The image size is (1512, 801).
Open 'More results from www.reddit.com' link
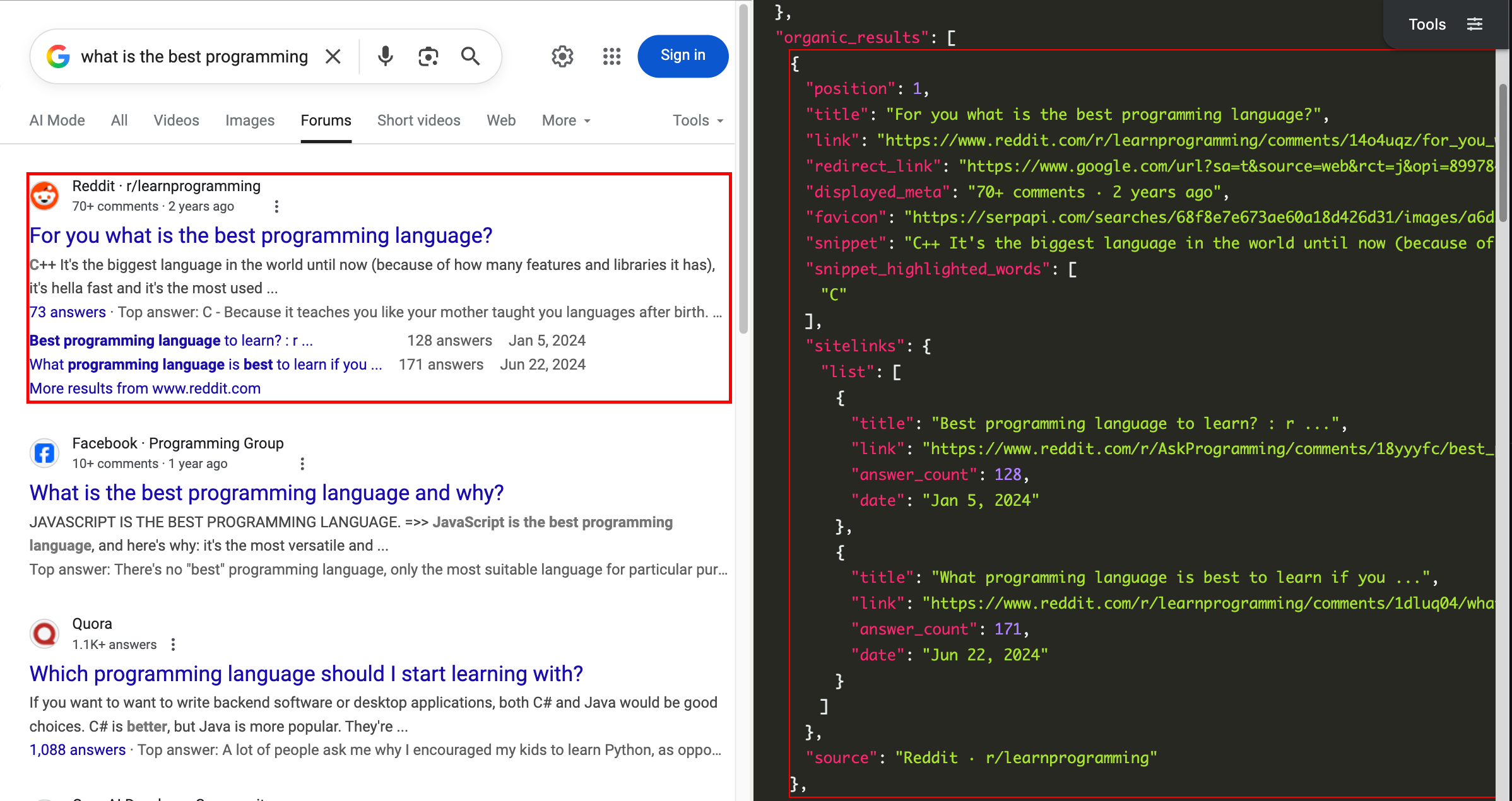pos(145,389)
